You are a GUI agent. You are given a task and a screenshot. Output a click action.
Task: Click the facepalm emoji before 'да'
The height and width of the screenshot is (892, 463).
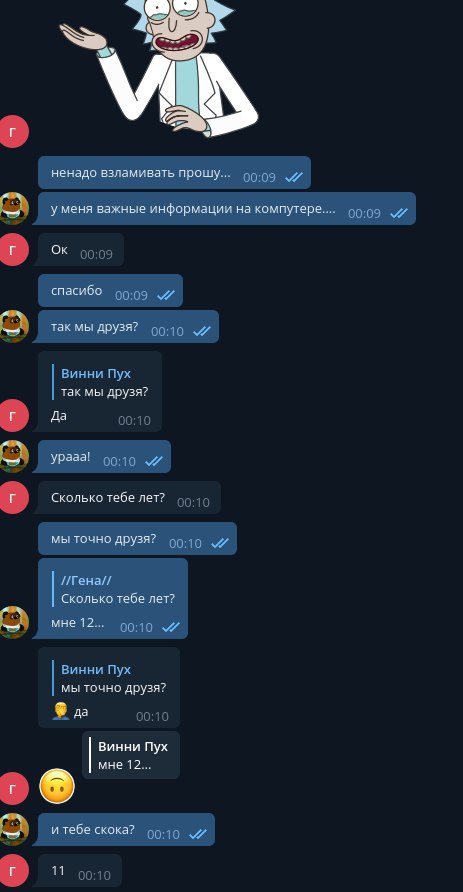click(60, 711)
